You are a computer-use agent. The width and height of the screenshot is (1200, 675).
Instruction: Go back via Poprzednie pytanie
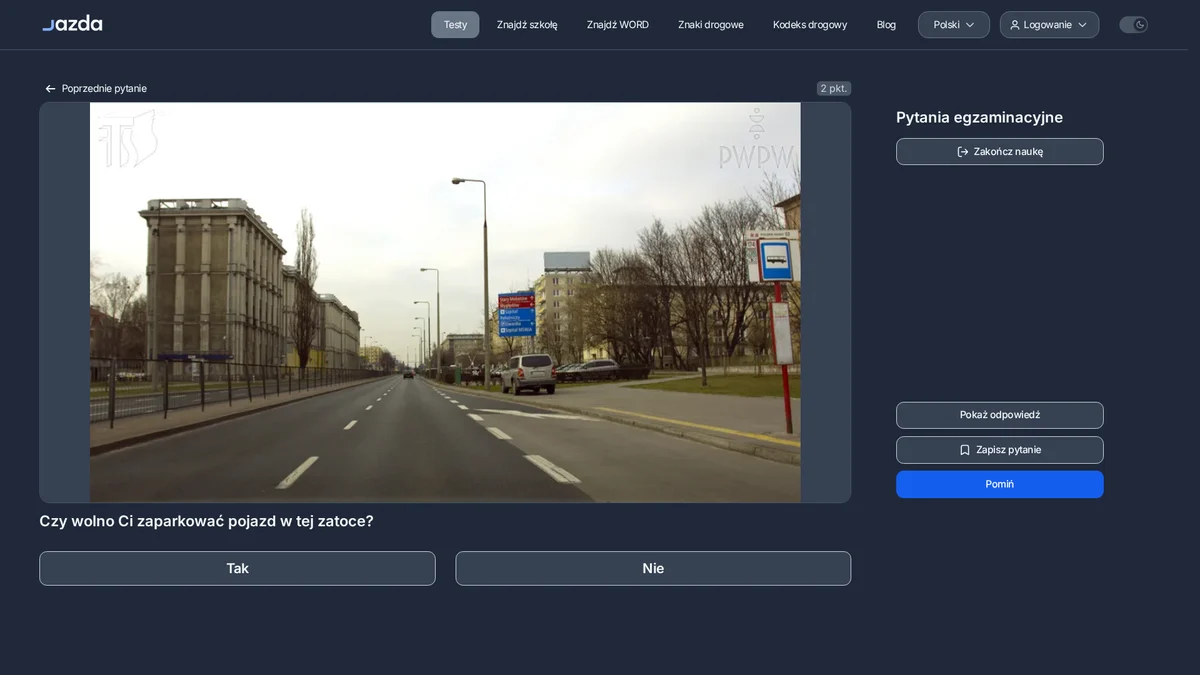click(95, 89)
